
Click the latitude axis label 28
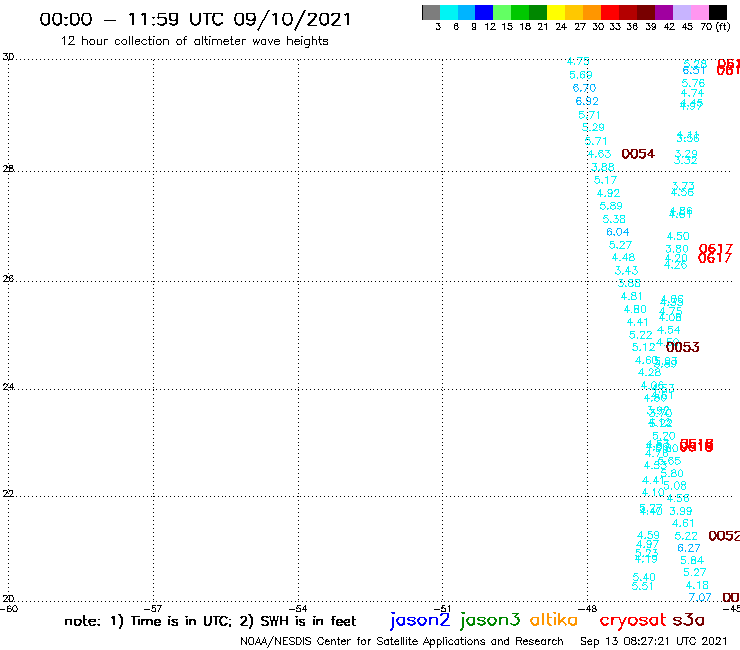pyautogui.click(x=8, y=169)
